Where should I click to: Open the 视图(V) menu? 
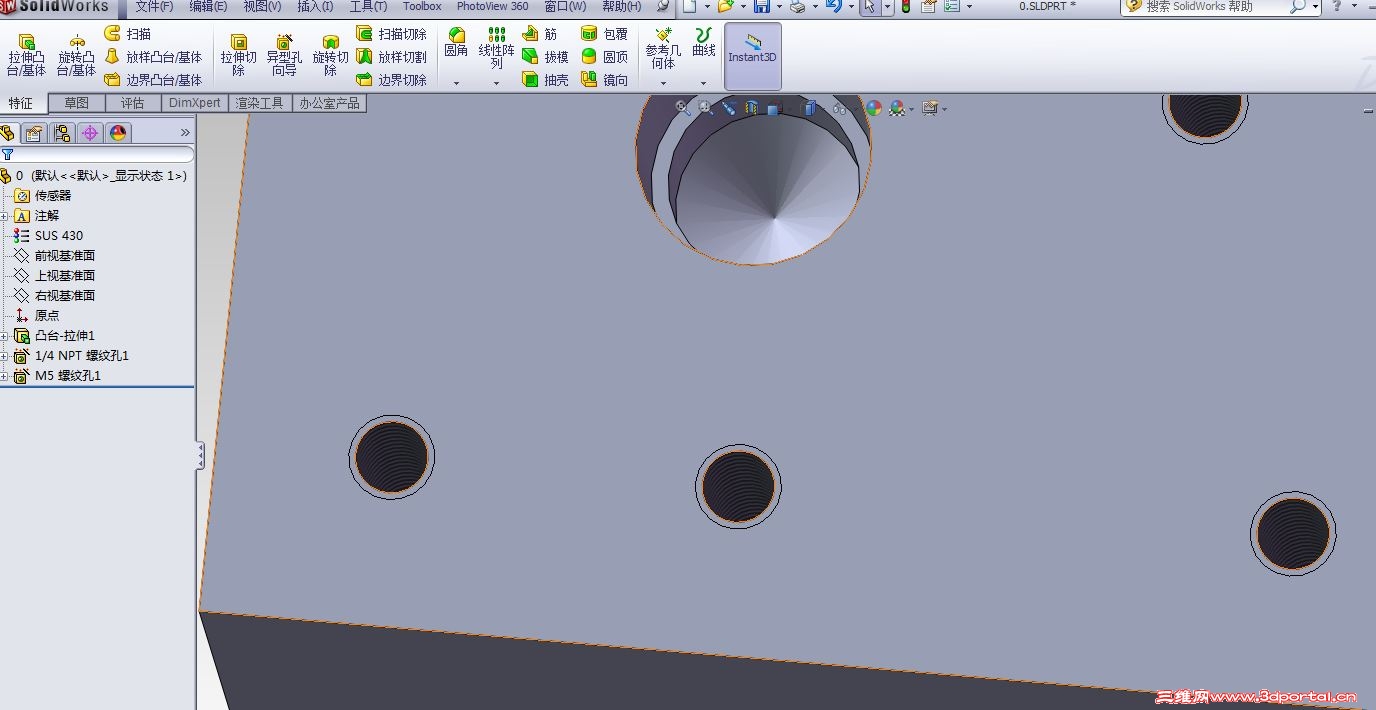[x=262, y=6]
